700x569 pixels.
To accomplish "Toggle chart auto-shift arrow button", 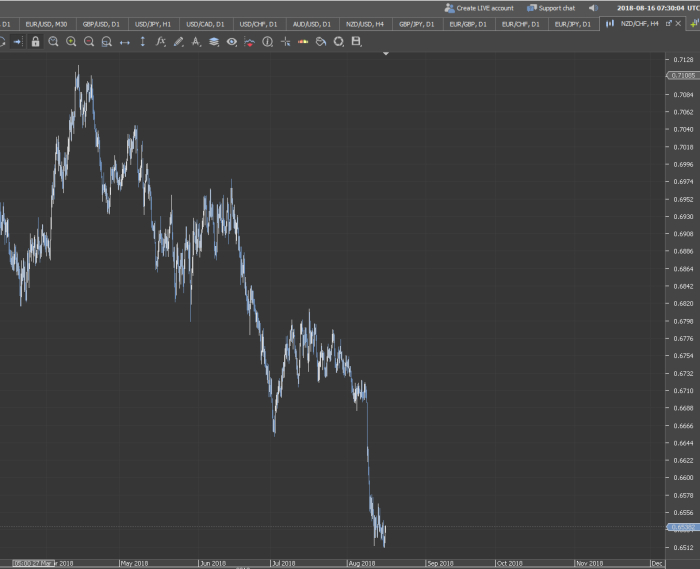I will click(x=17, y=42).
